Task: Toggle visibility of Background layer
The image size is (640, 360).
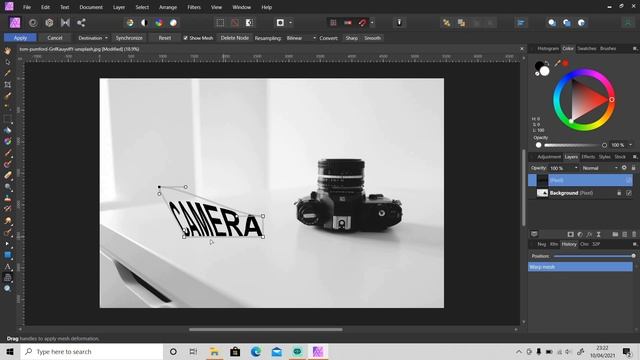Action: click(629, 193)
